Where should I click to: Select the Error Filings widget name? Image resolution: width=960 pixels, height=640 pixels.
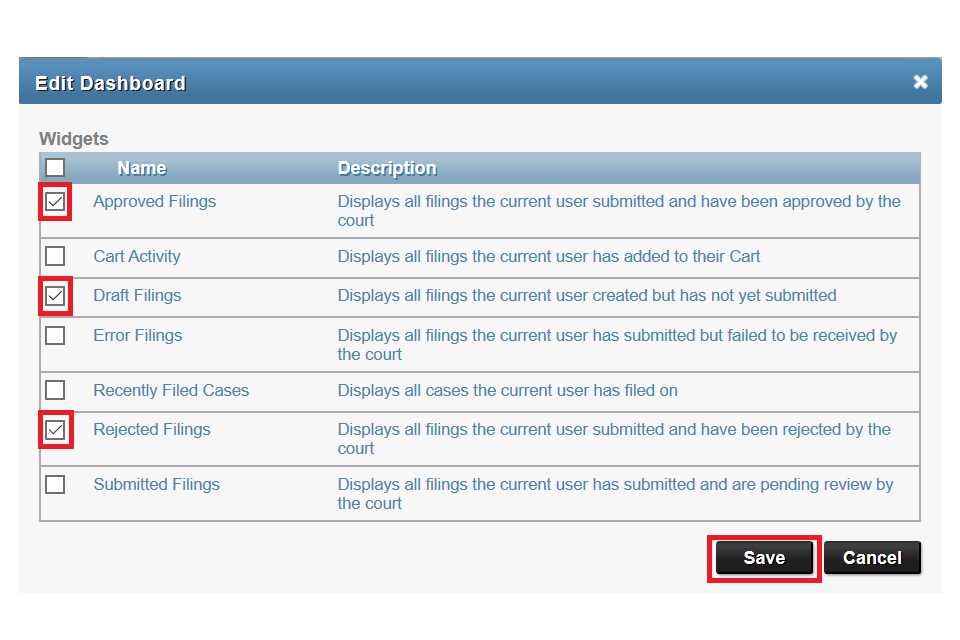[138, 336]
